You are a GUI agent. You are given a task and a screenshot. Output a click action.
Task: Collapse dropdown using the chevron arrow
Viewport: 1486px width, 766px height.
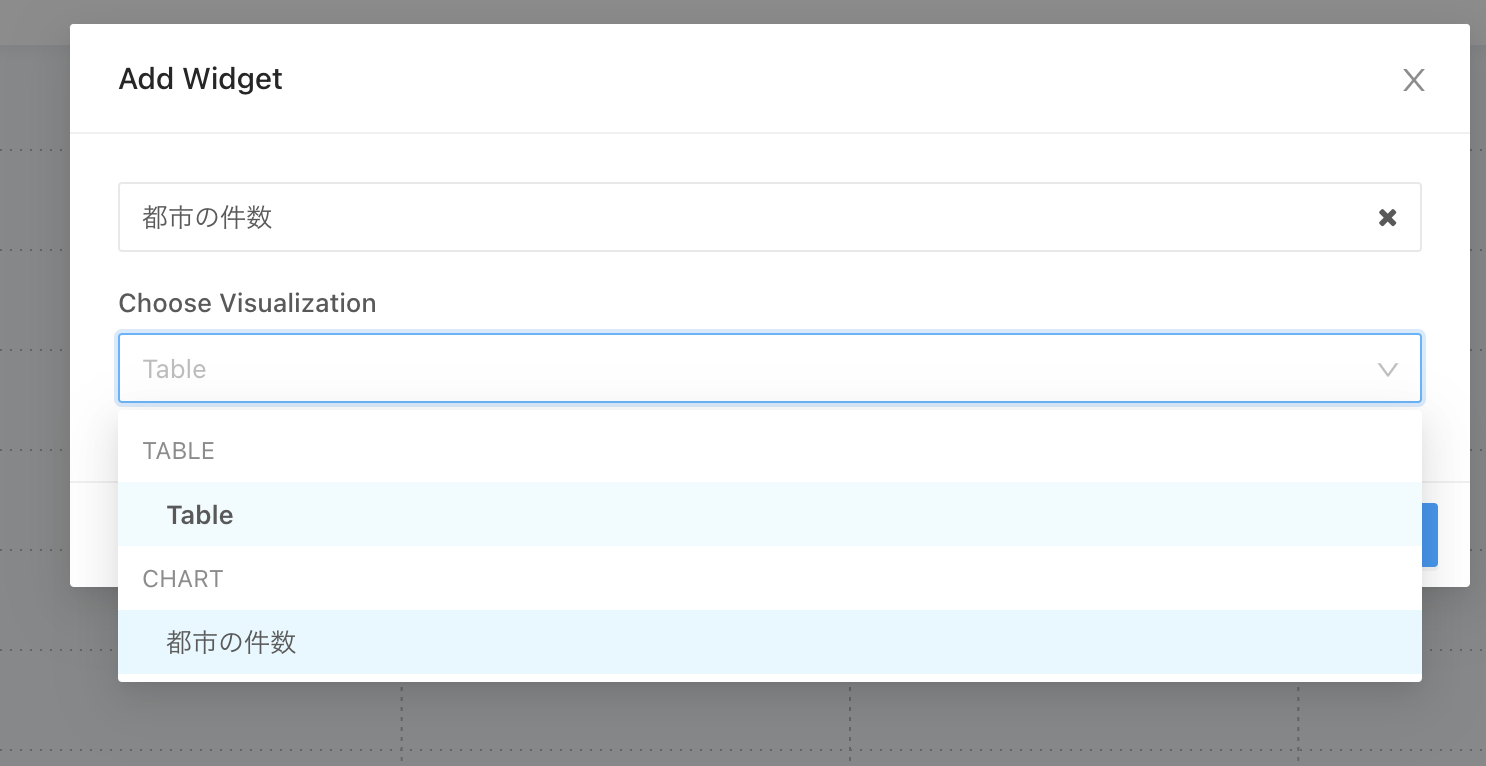pyautogui.click(x=1387, y=369)
